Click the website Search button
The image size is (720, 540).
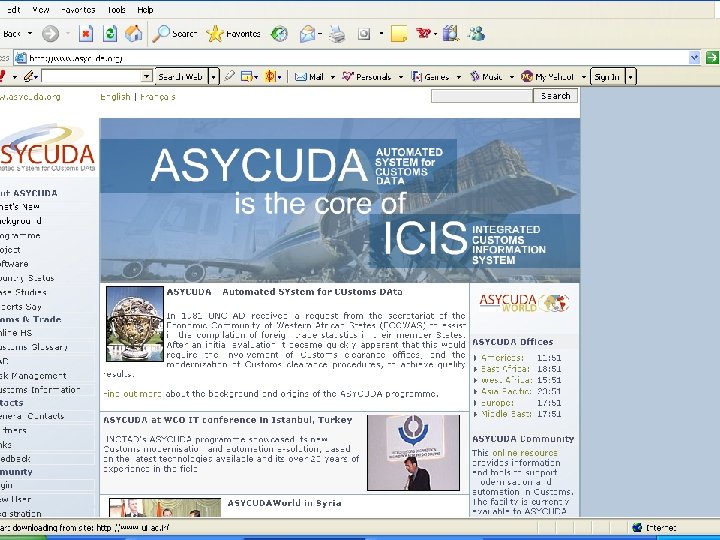pos(555,96)
